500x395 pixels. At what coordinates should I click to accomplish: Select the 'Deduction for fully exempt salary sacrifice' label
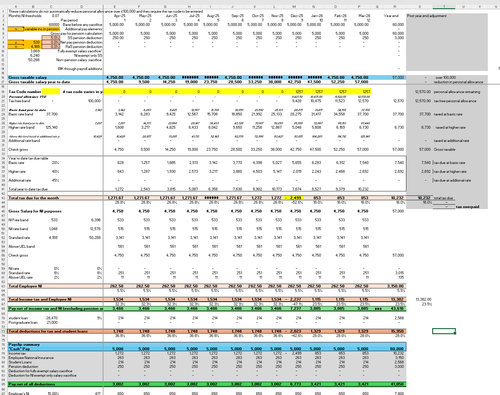click(40, 371)
